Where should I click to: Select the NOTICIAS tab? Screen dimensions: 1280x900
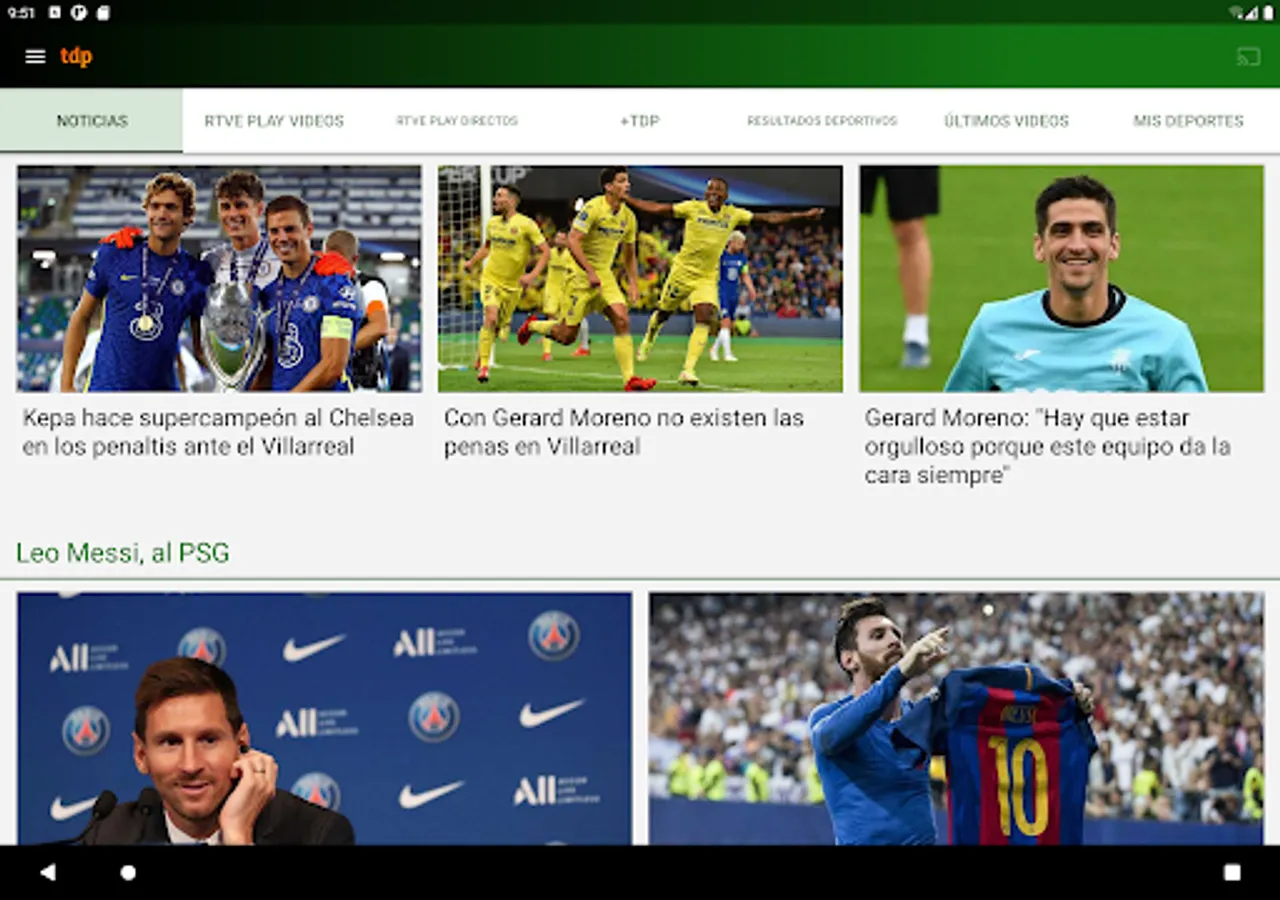tap(91, 120)
